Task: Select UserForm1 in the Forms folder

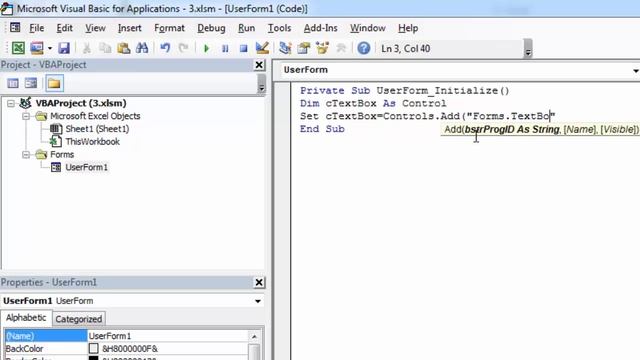Action: [x=87, y=167]
